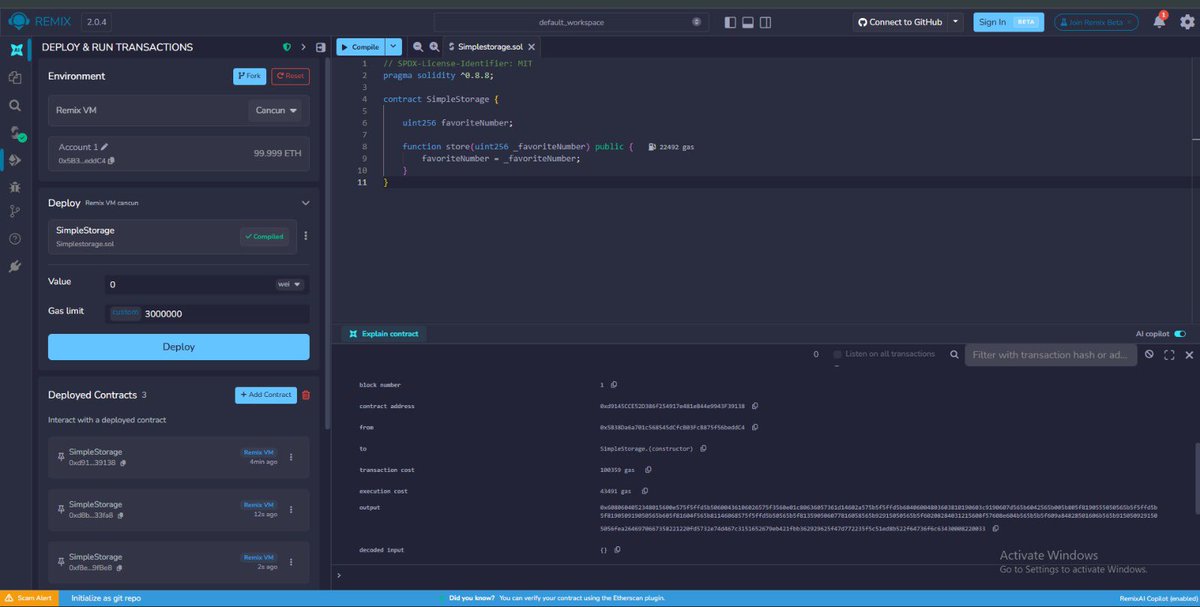This screenshot has width=1200, height=607.
Task: Open the File Explorer sidebar icon
Action: (x=15, y=77)
